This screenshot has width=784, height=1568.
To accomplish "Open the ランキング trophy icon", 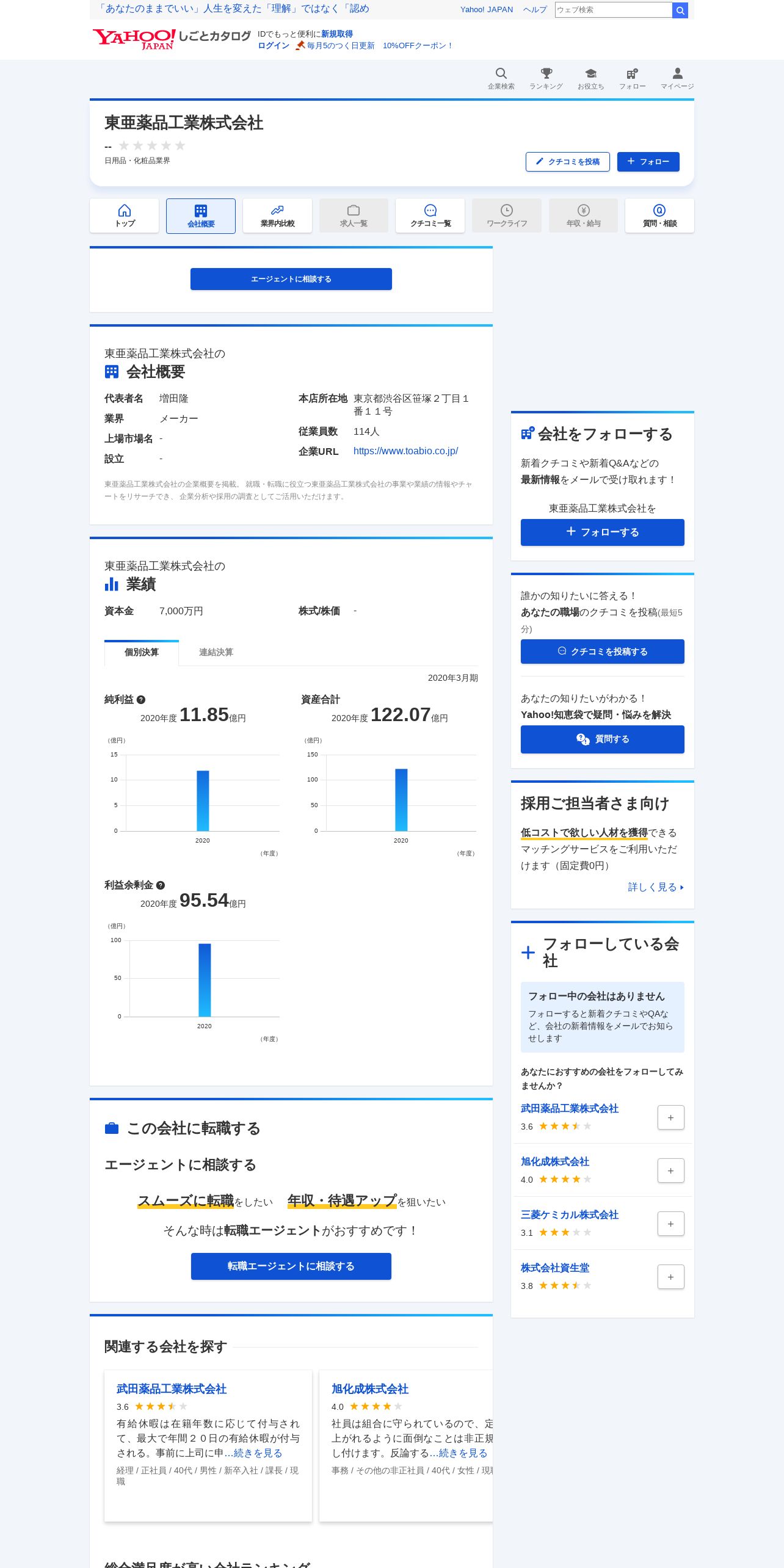I will point(546,78).
